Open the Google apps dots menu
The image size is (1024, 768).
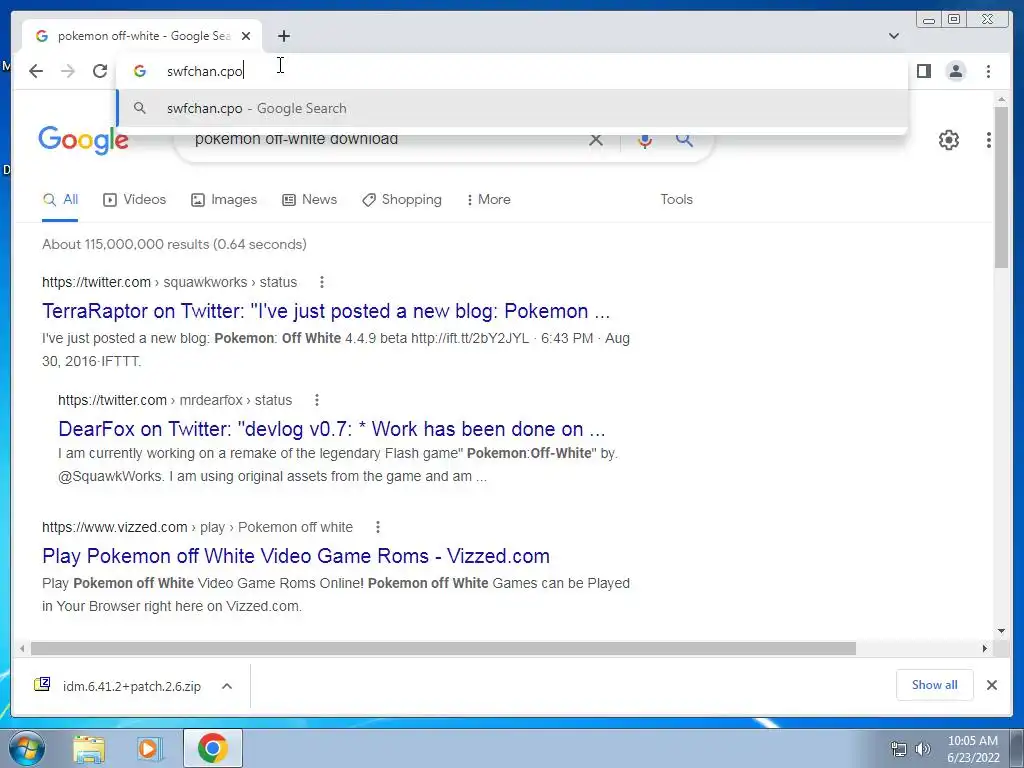tap(989, 140)
